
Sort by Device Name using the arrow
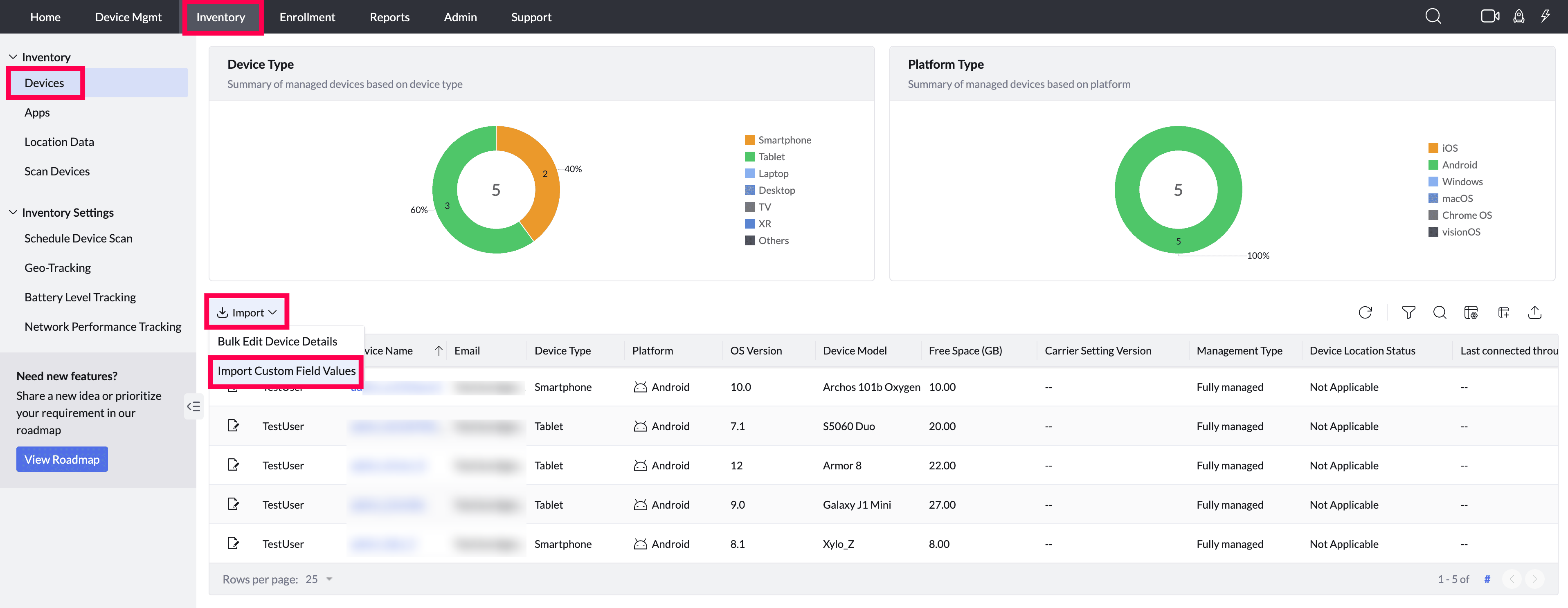coord(438,350)
